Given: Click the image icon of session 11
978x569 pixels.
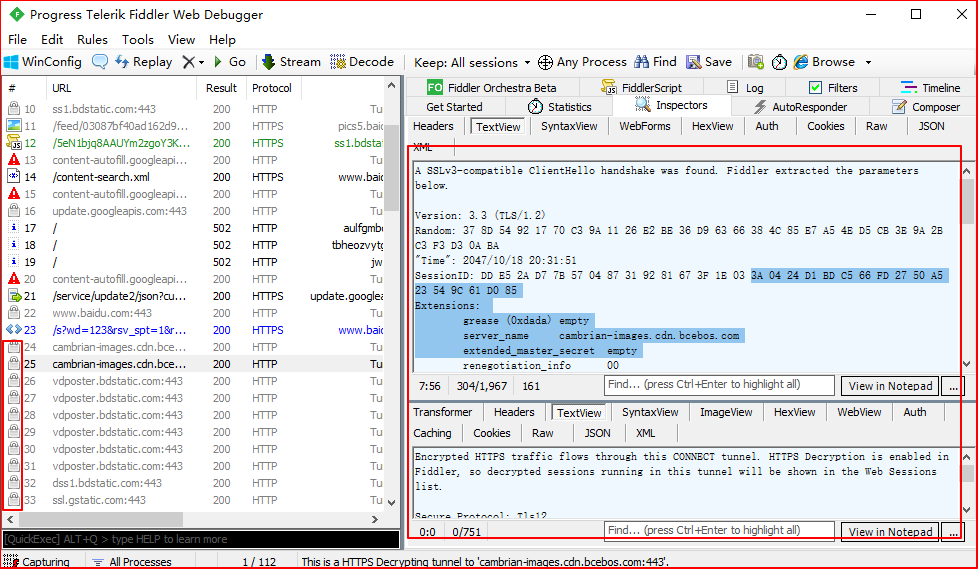Looking at the screenshot, I should (14, 126).
